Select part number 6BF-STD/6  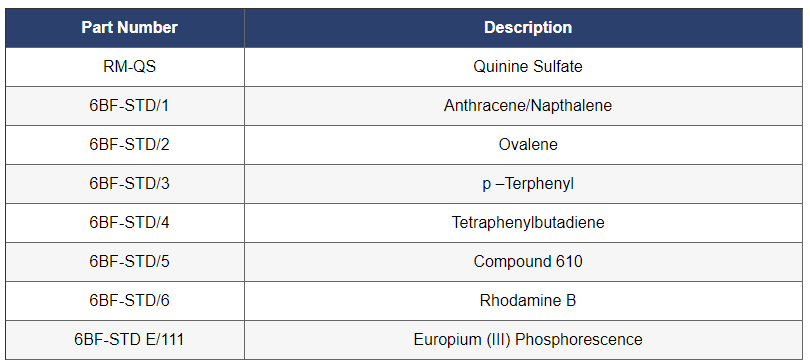[124, 301]
